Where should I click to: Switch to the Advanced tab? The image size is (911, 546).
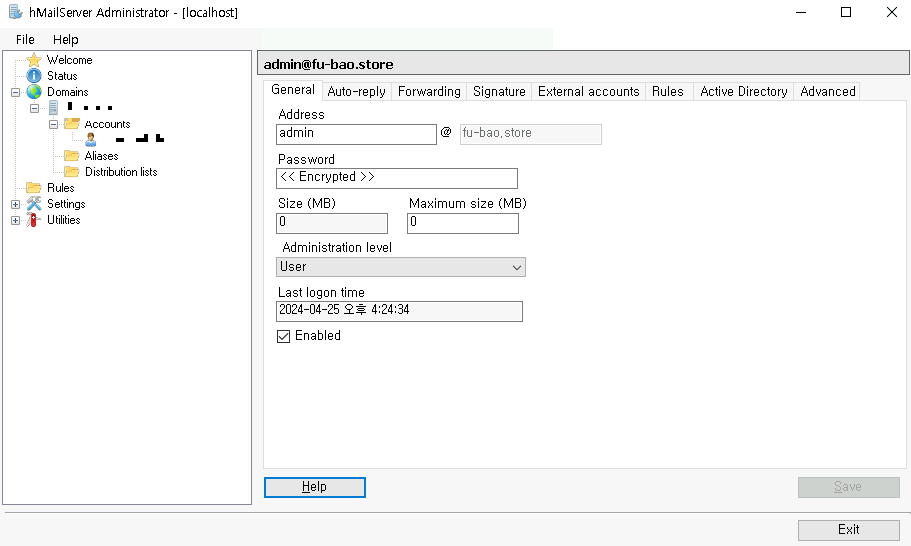click(x=828, y=91)
